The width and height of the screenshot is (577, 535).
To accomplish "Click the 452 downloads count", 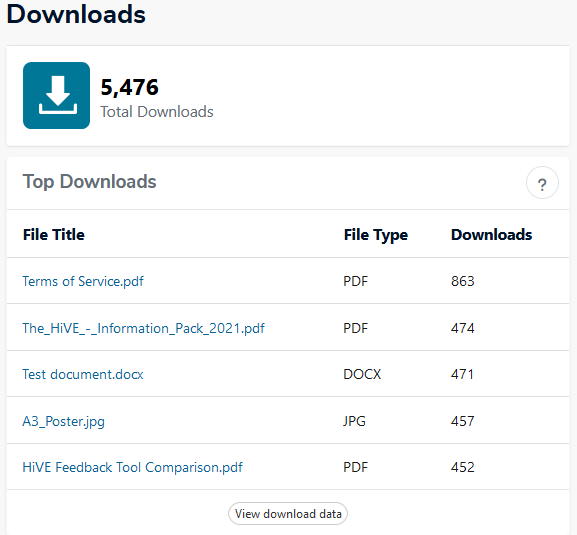I will point(463,467).
